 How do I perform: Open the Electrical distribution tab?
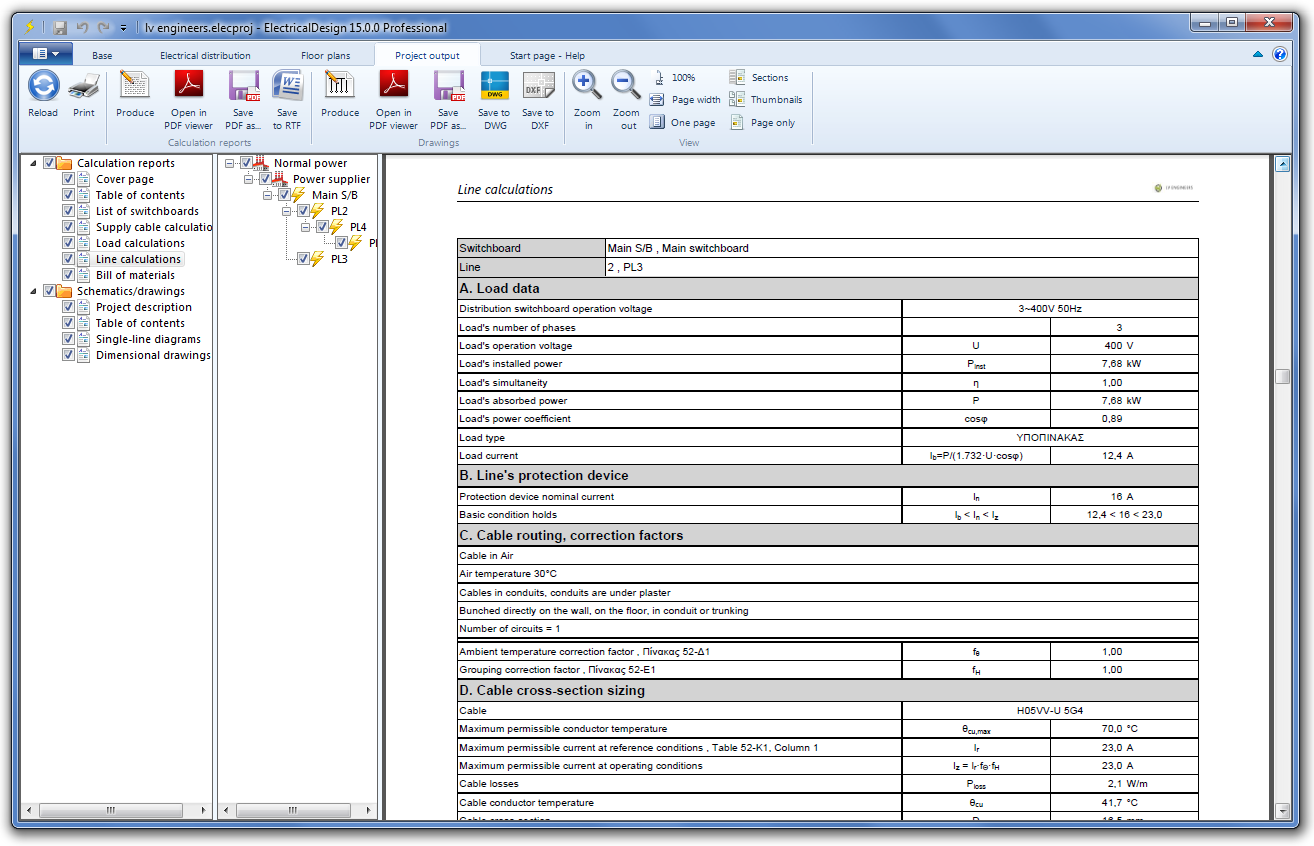(x=205, y=56)
